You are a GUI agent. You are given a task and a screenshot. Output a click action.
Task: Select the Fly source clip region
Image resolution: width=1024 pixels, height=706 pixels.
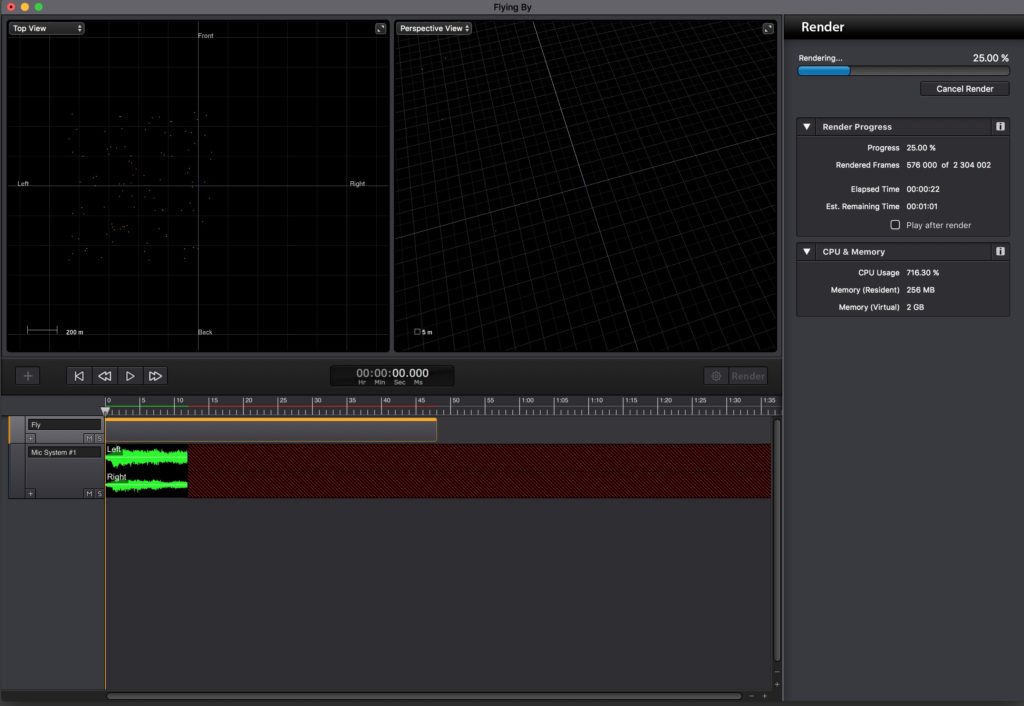click(271, 430)
